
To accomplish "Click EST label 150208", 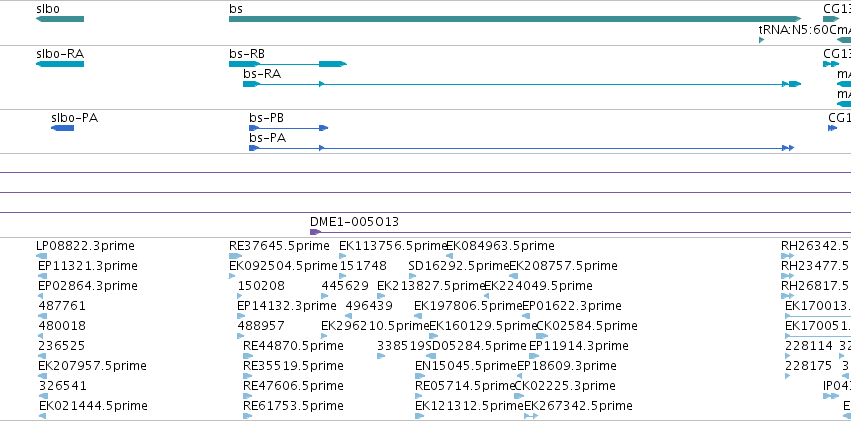I will 261,286.
